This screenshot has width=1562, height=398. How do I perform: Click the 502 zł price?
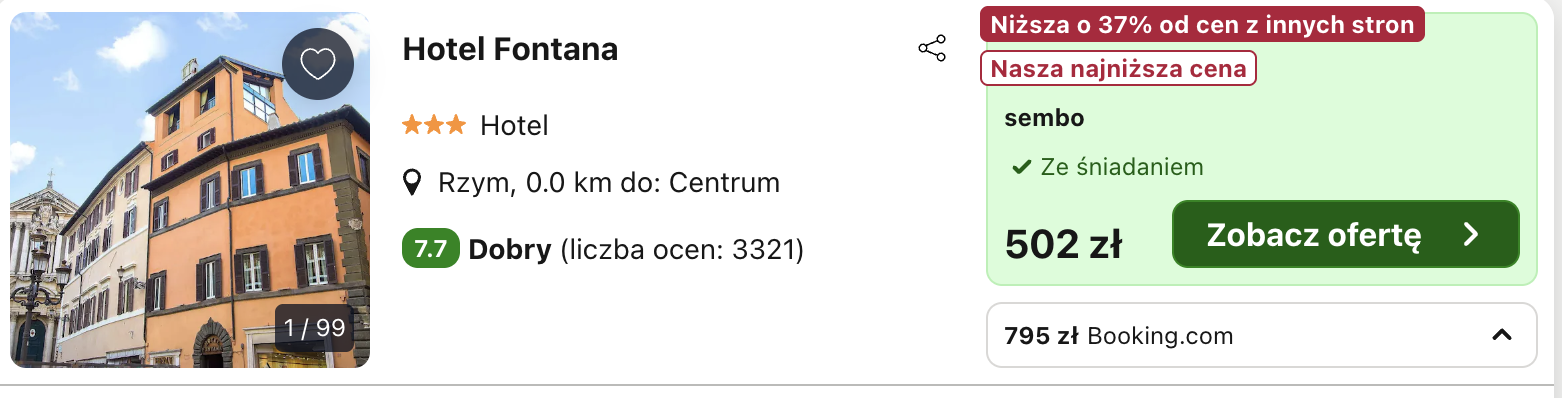tap(1063, 243)
